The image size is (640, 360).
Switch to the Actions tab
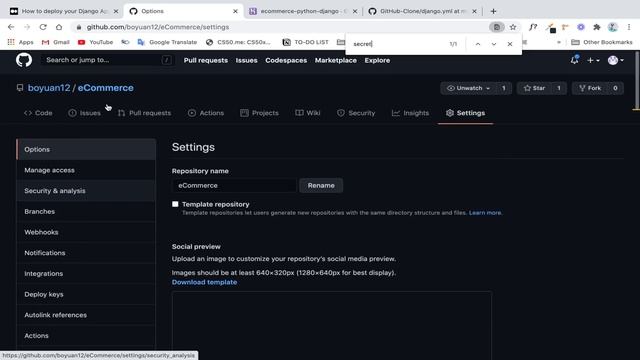coord(206,113)
